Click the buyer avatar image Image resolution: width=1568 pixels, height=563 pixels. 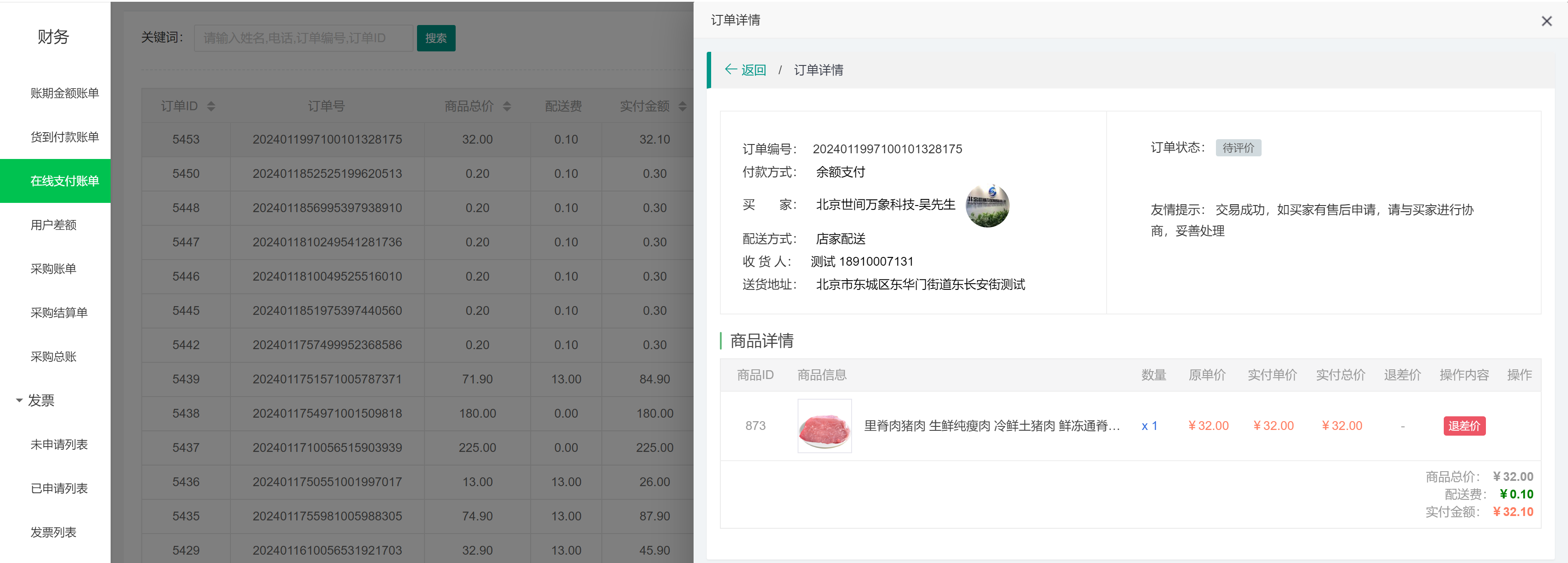tap(987, 206)
